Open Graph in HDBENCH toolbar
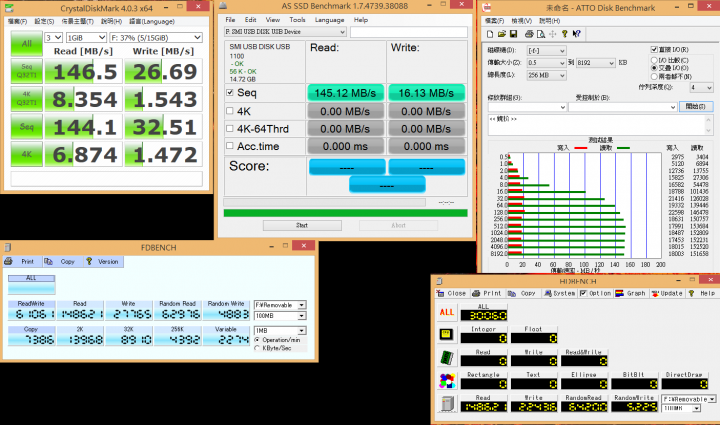Viewport: 720px width, 425px height. [x=631, y=293]
